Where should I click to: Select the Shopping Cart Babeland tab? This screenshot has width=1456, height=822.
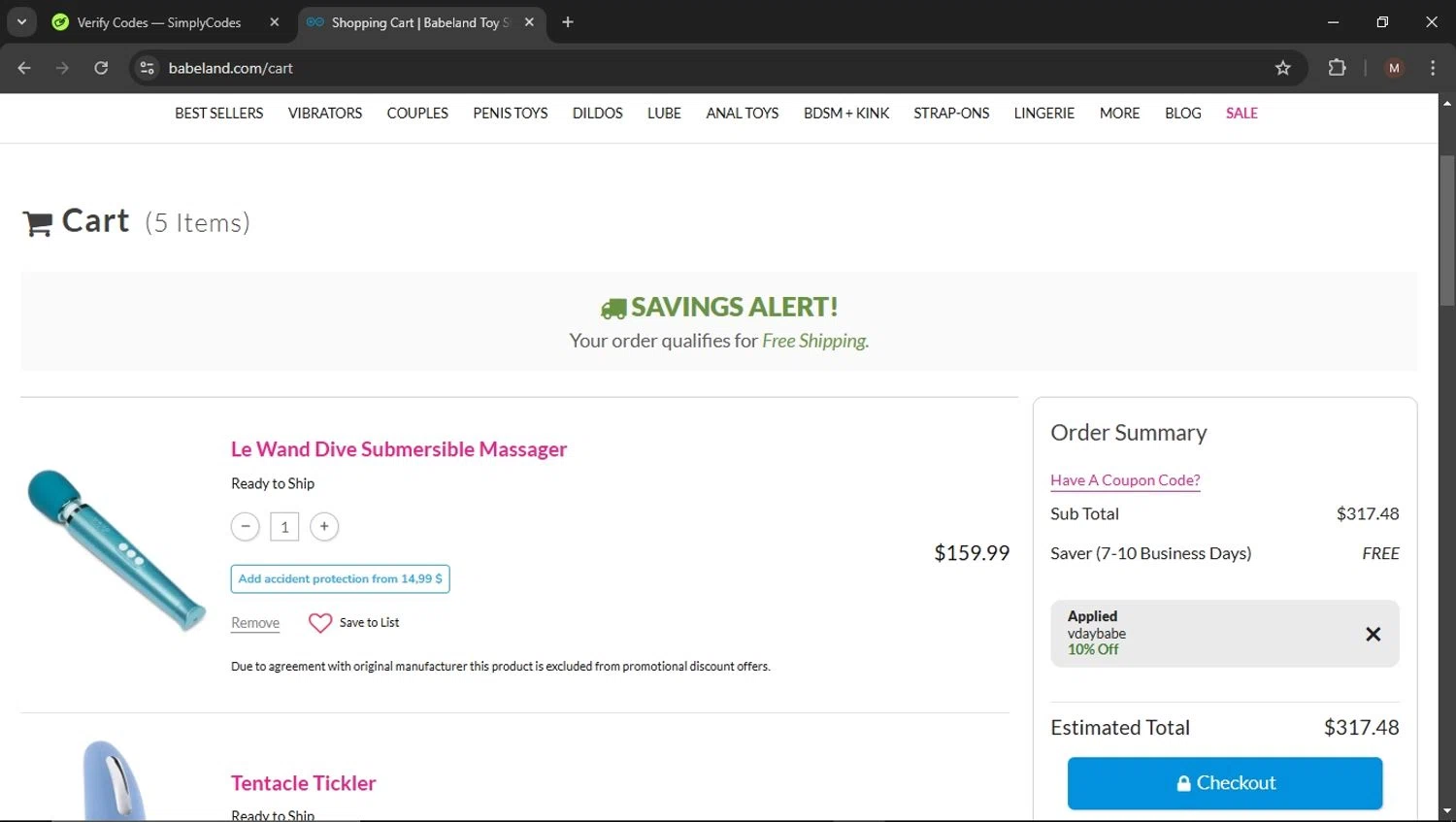(420, 22)
